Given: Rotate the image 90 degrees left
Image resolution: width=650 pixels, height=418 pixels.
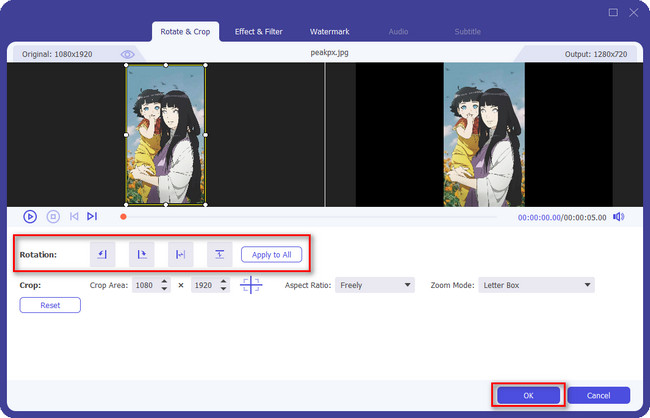Looking at the screenshot, I should pyautogui.click(x=102, y=254).
